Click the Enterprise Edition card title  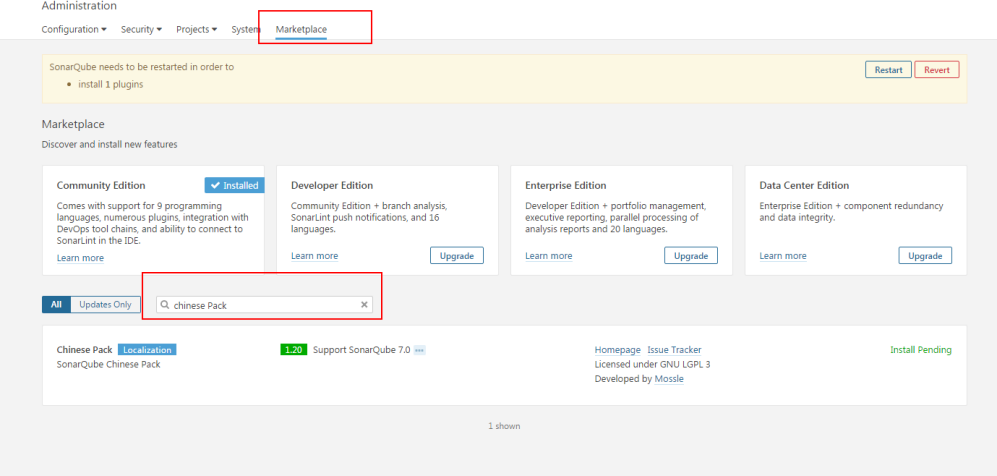[566, 186]
